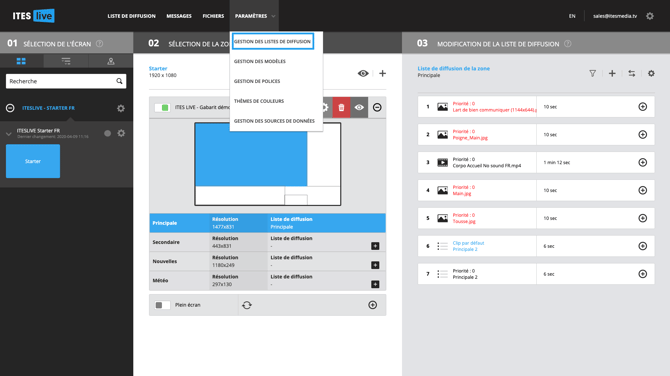Screen dimensions: 670x376
Task: Click Liste de diffusion de la zone link
Action: click(453, 68)
